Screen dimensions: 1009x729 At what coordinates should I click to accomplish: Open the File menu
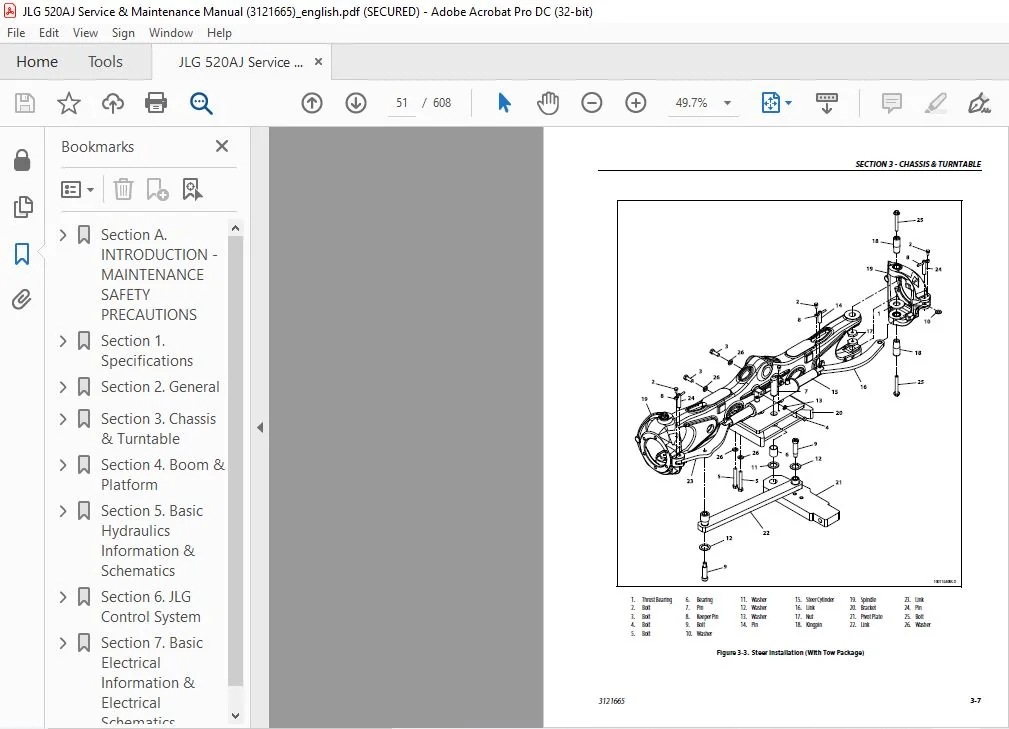(16, 33)
